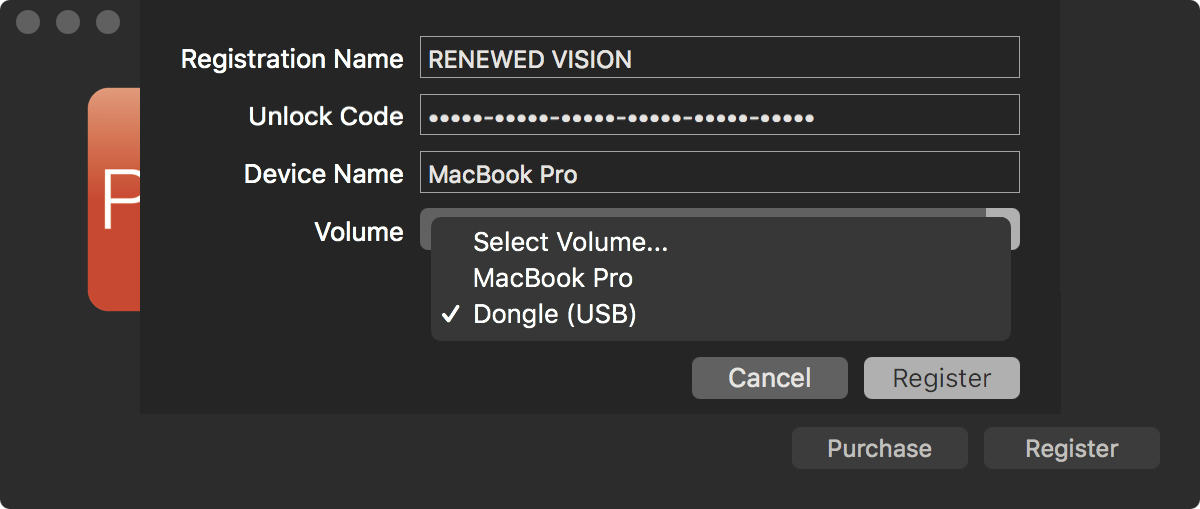The height and width of the screenshot is (509, 1200).
Task: Click the Device Name label
Action: click(324, 174)
